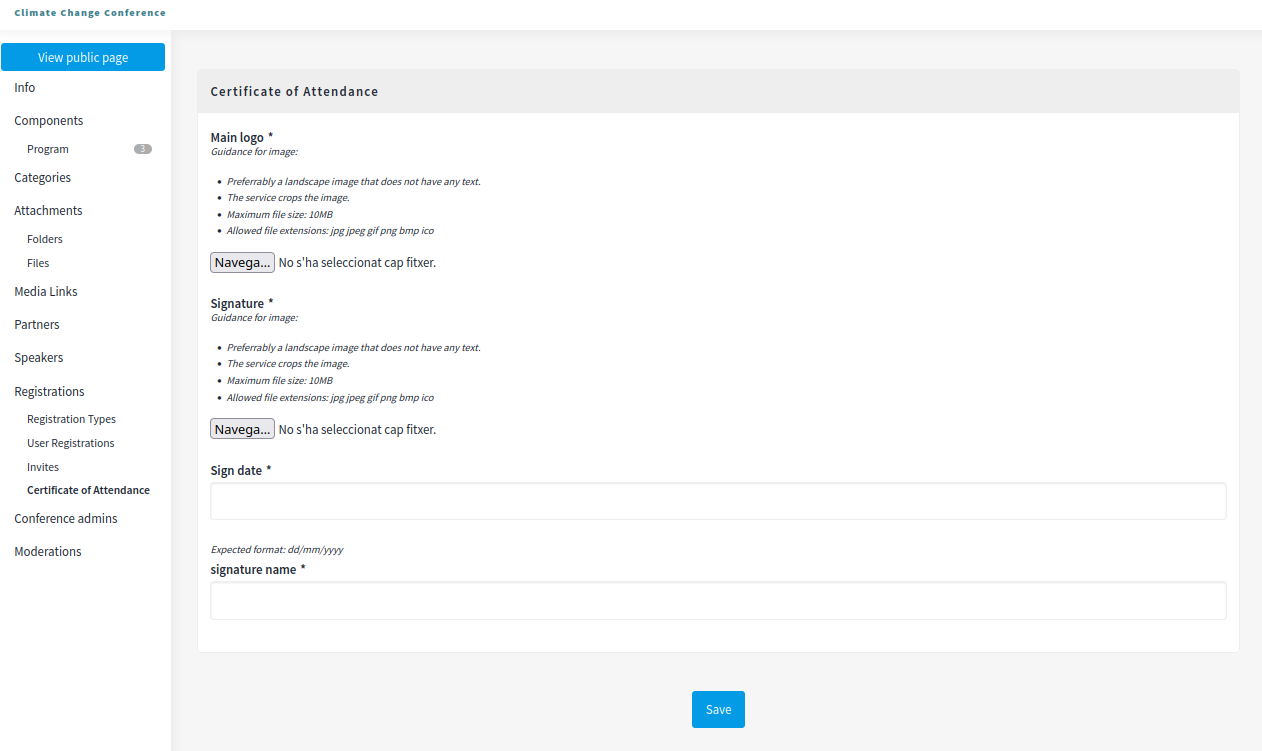Open Registrations in sidebar
Image resolution: width=1262 pixels, height=751 pixels.
coord(49,392)
